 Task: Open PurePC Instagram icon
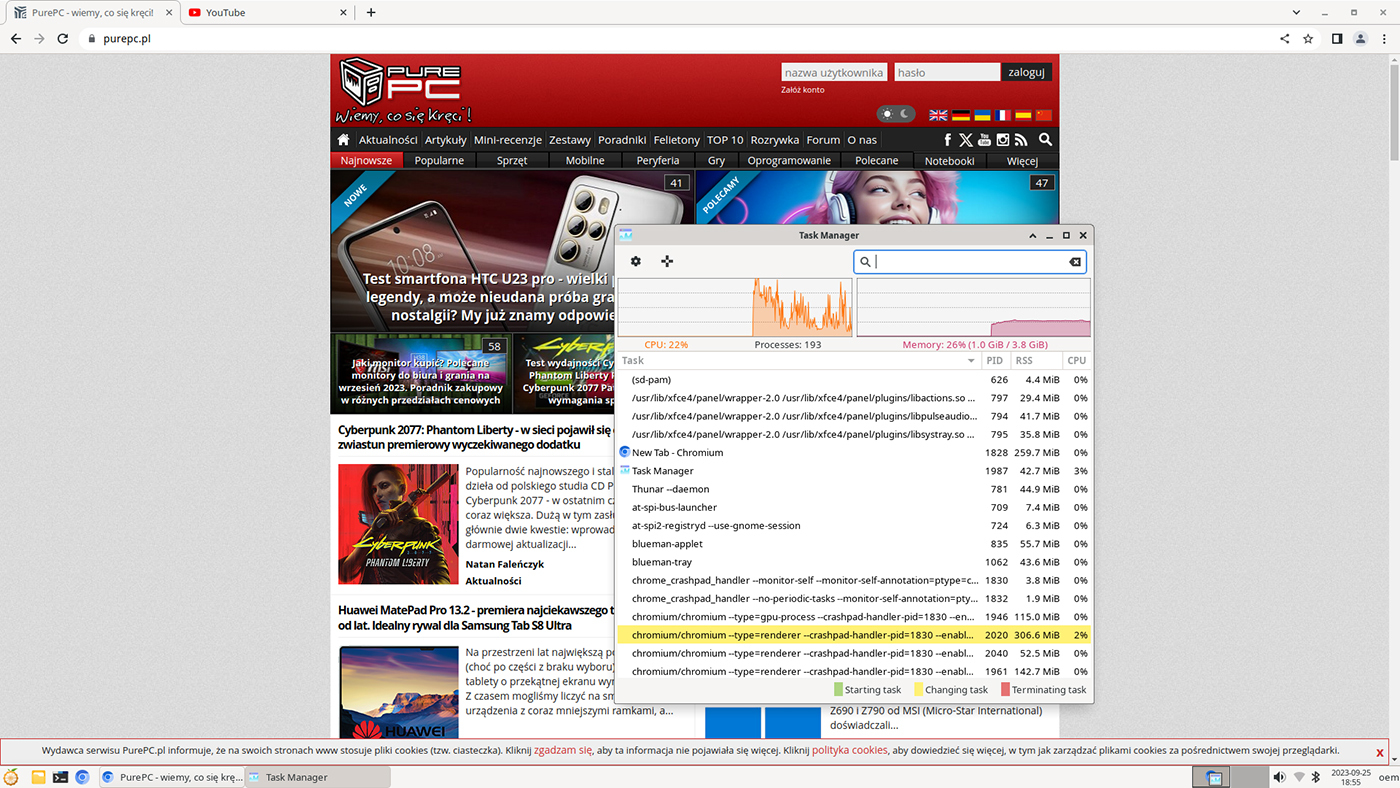(x=1003, y=140)
